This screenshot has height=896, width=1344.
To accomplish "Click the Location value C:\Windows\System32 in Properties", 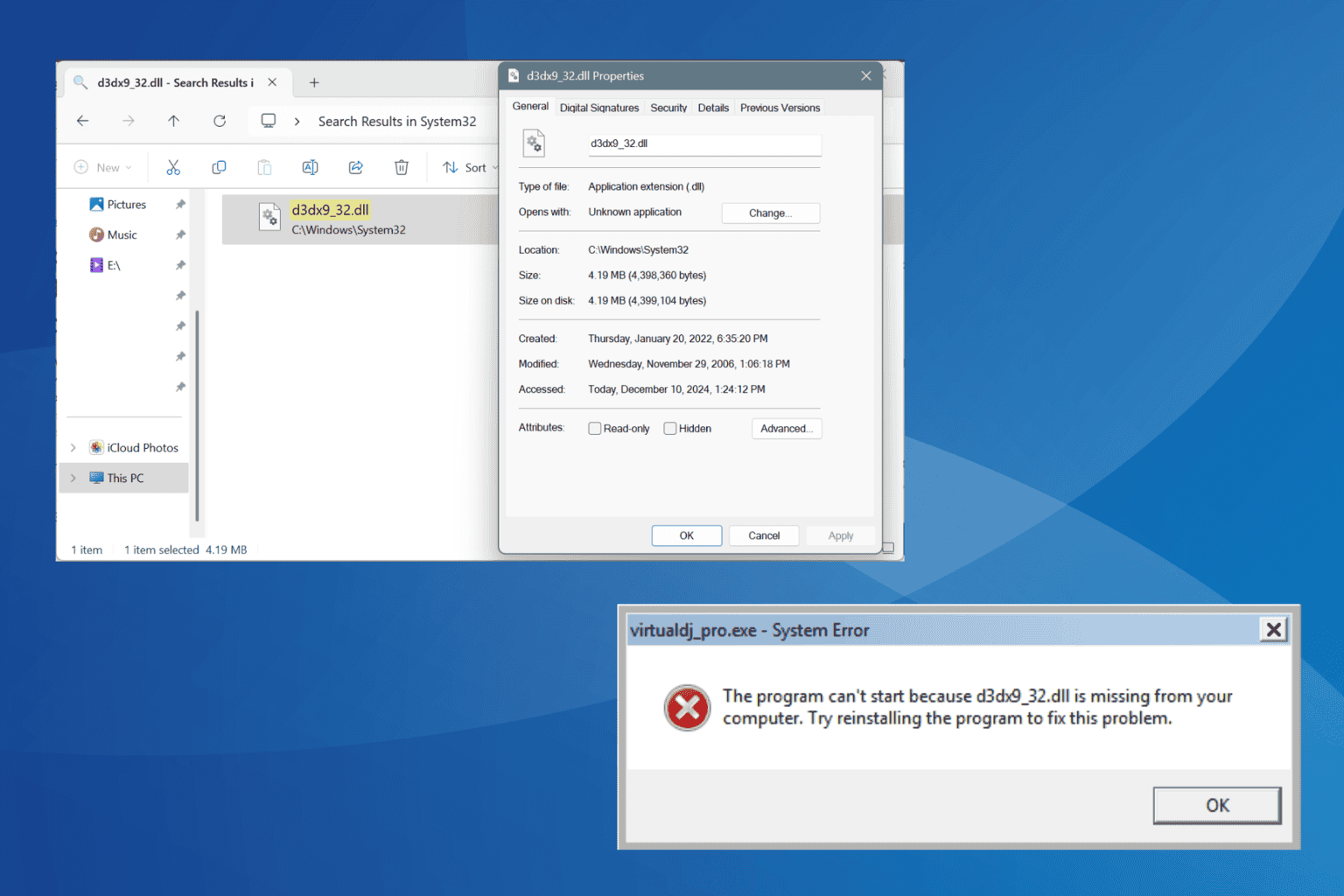I will [x=638, y=249].
